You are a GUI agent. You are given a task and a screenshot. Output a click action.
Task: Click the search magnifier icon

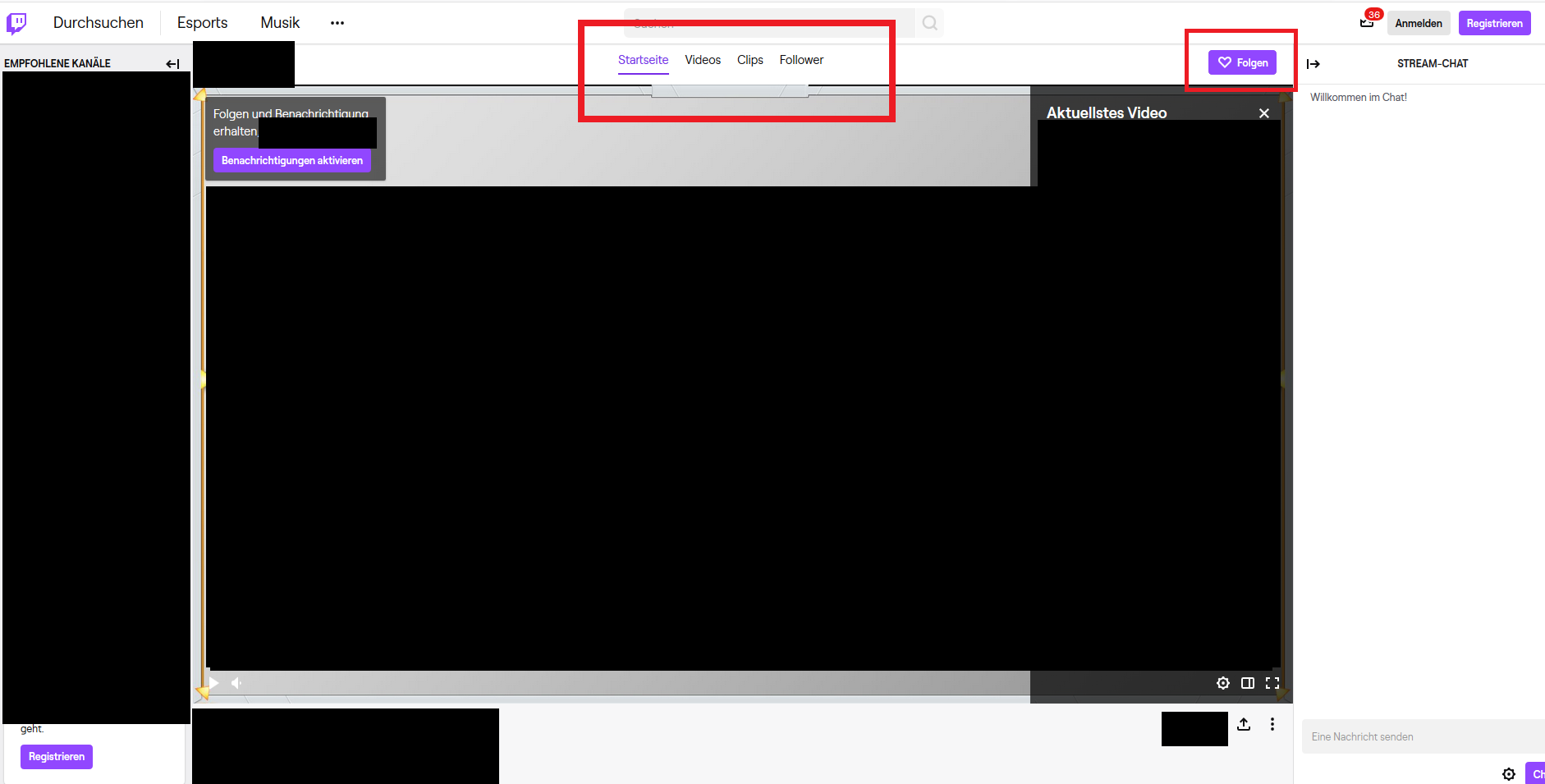click(x=929, y=23)
